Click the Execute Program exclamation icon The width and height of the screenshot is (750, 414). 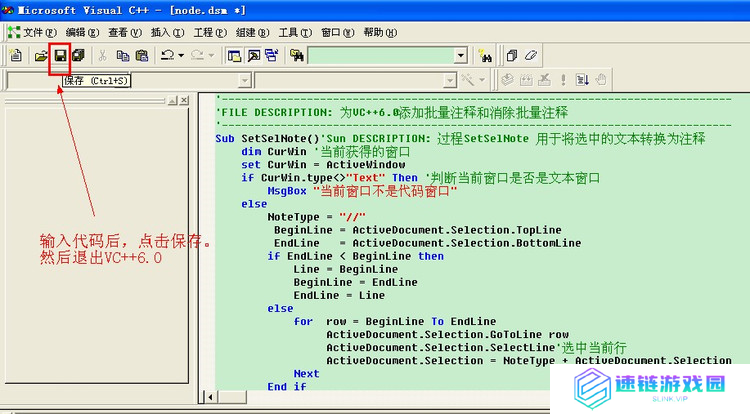tap(563, 80)
